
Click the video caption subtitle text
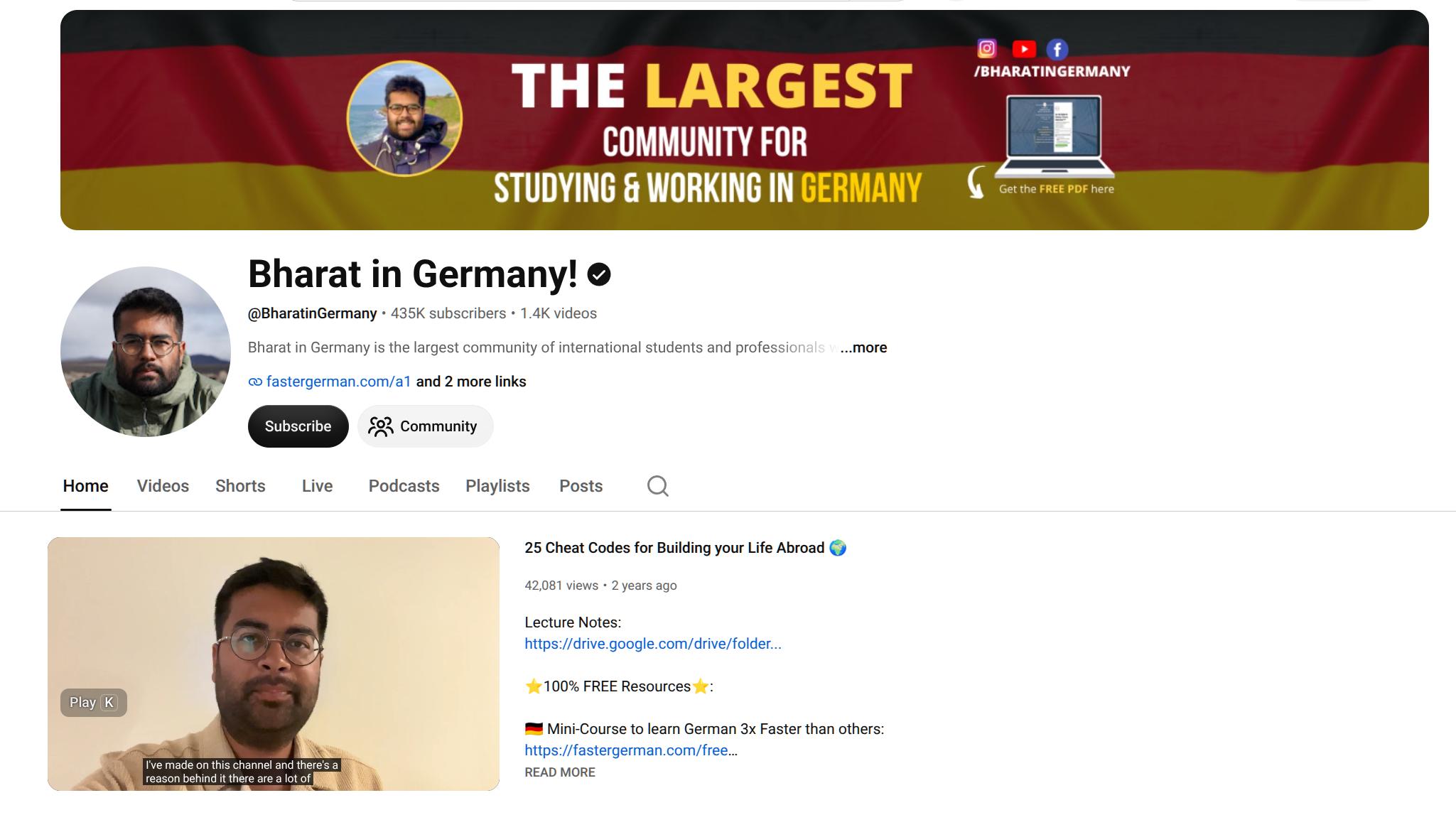tap(242, 772)
